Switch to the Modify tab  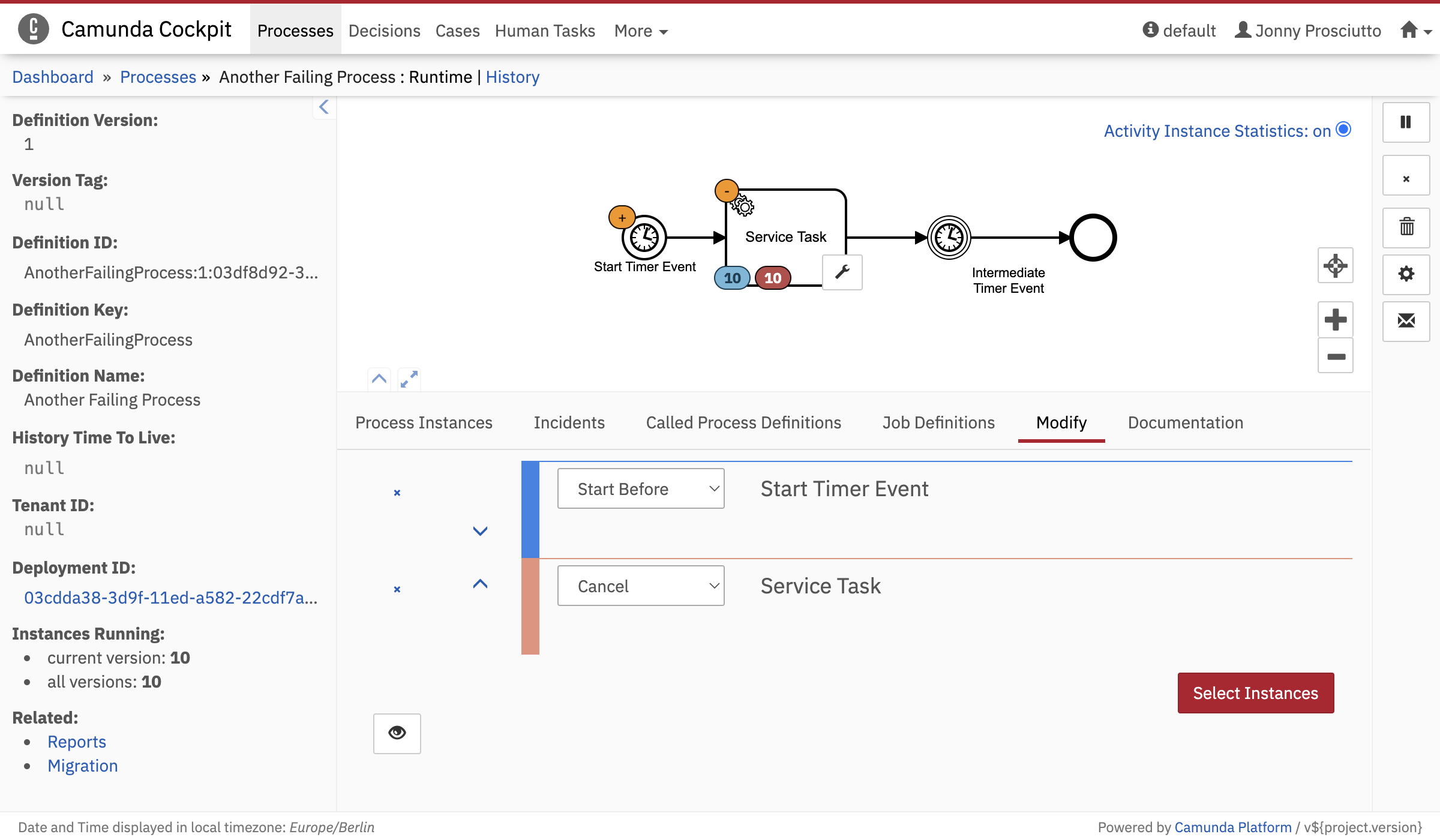[x=1061, y=422]
